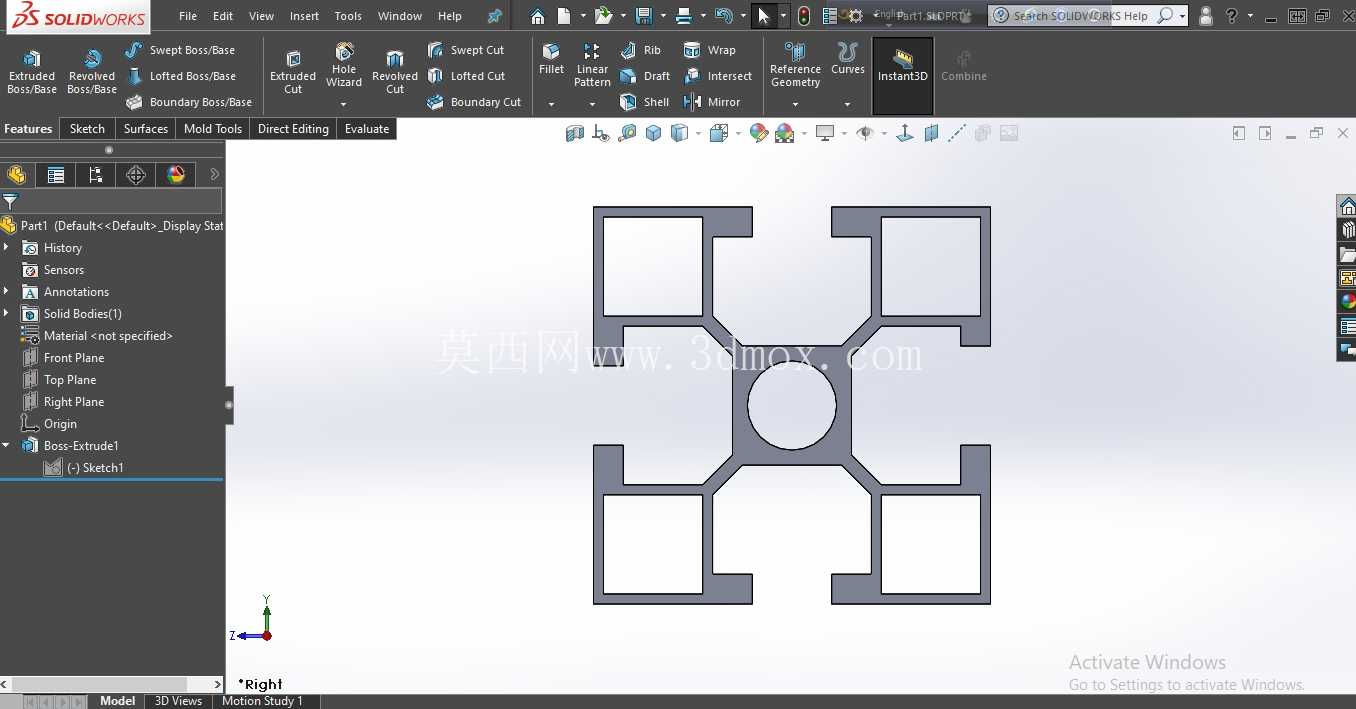Select Top Plane in feature tree
Screen dimensions: 1356x709
coord(59,380)
